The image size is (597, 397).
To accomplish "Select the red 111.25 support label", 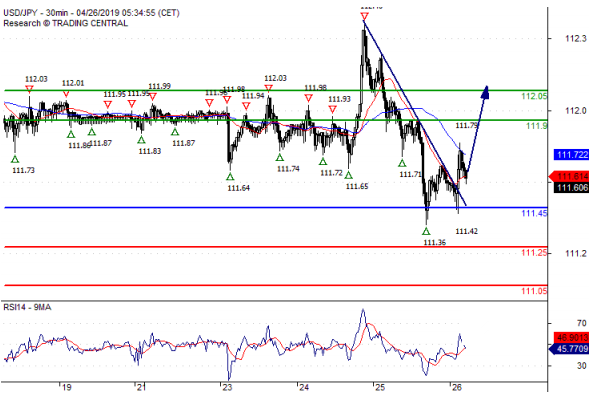I will pos(534,253).
